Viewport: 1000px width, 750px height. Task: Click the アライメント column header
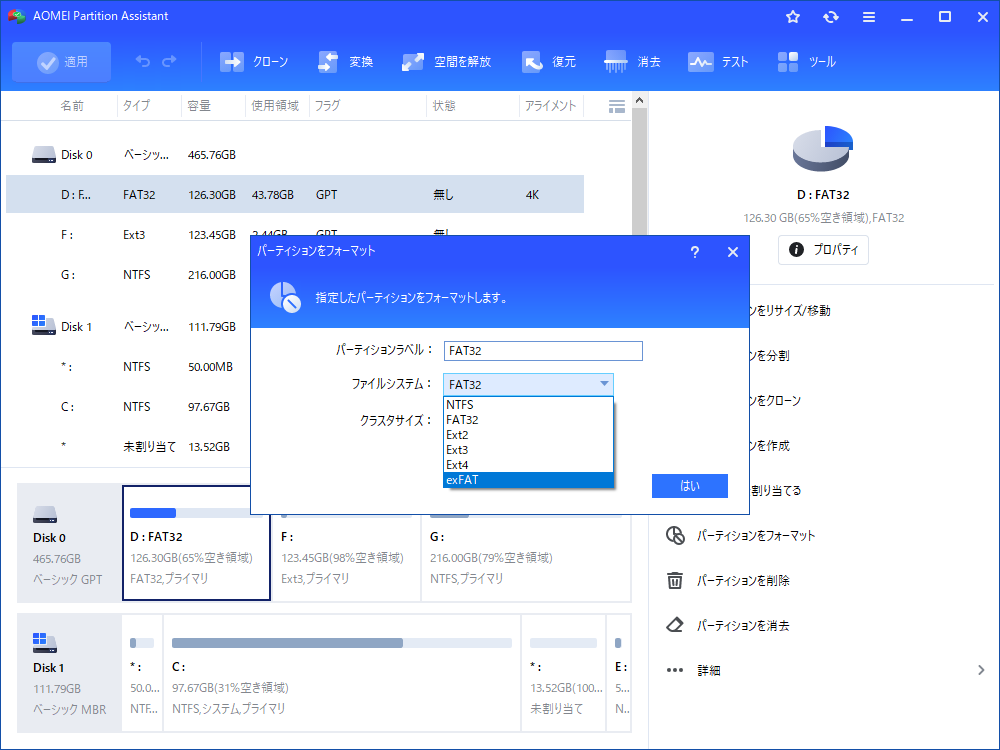(x=550, y=105)
